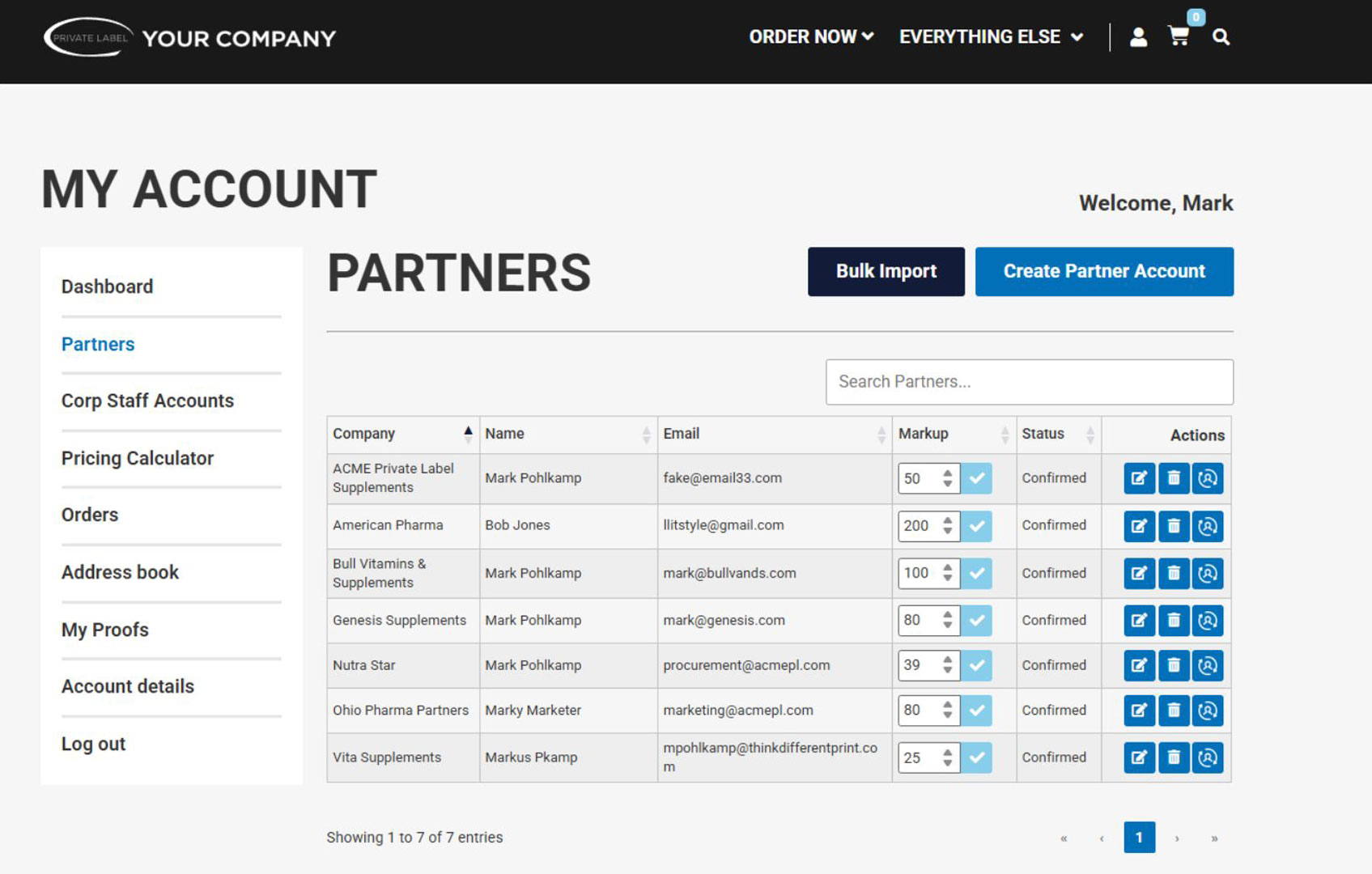Delete the ACME Private Label Supplements partner
The width and height of the screenshot is (1372, 874).
point(1174,478)
